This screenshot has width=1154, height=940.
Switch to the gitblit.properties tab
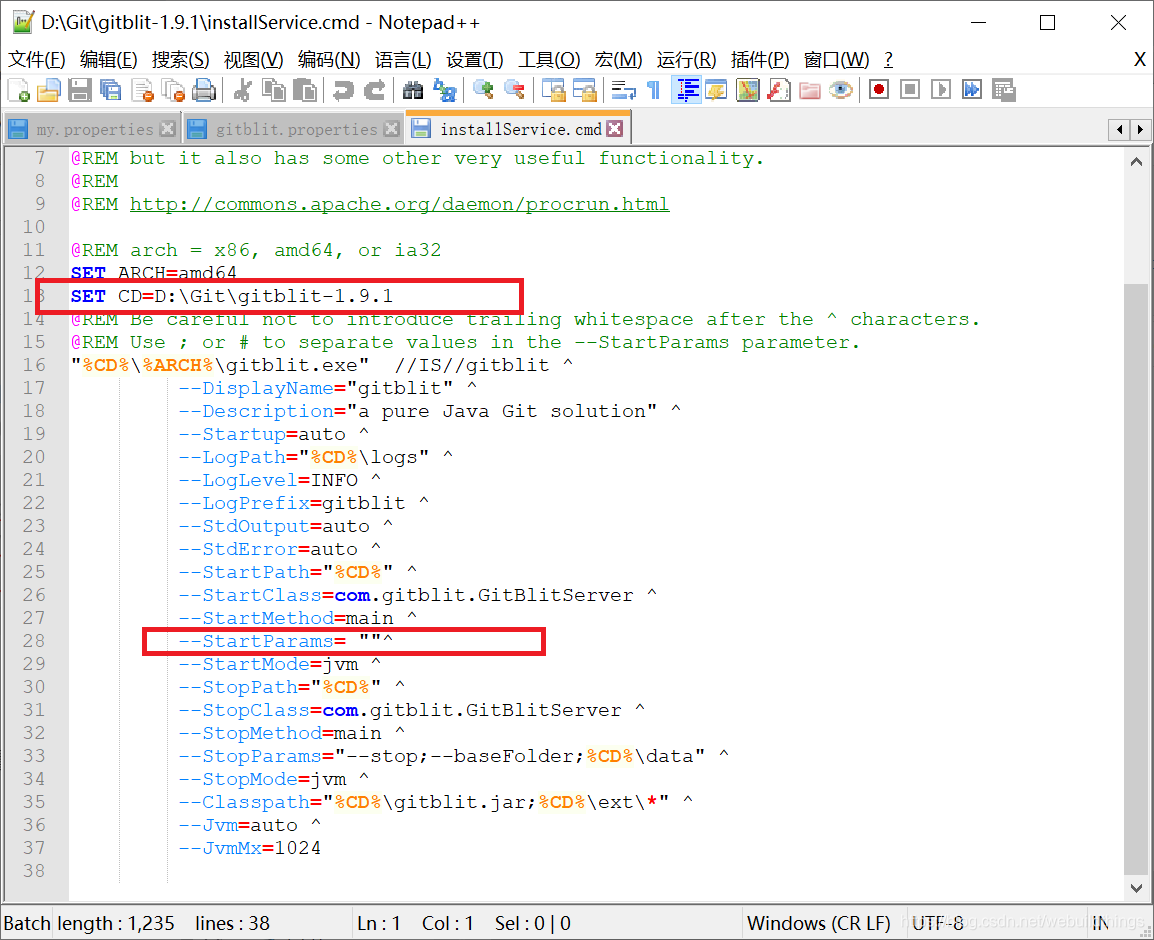click(294, 130)
